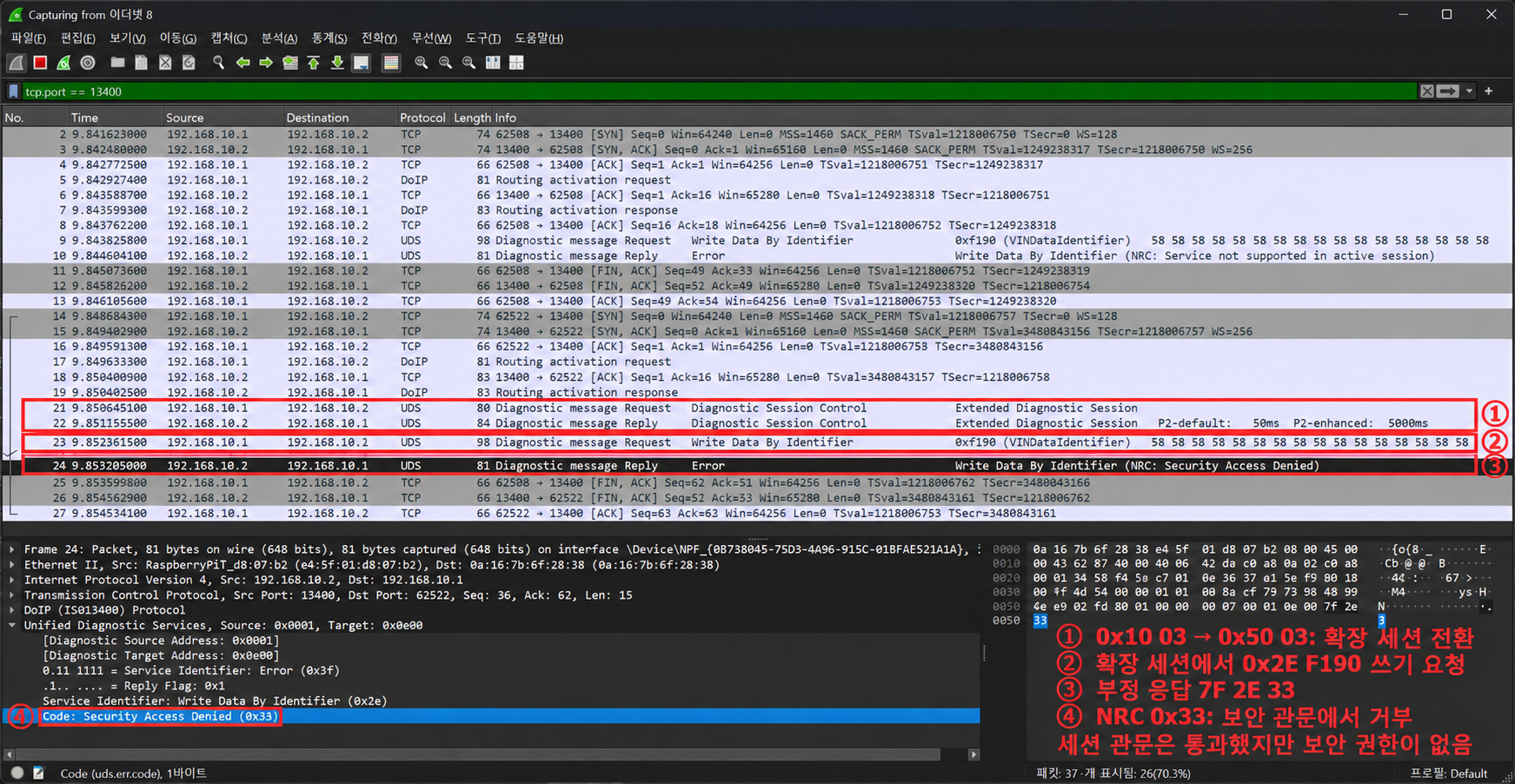Click the start capture shark fin icon

click(x=17, y=63)
